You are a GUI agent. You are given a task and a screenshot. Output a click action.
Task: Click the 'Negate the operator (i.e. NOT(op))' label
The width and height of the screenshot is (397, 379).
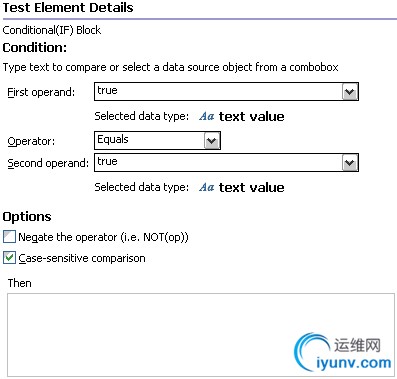[x=103, y=237]
